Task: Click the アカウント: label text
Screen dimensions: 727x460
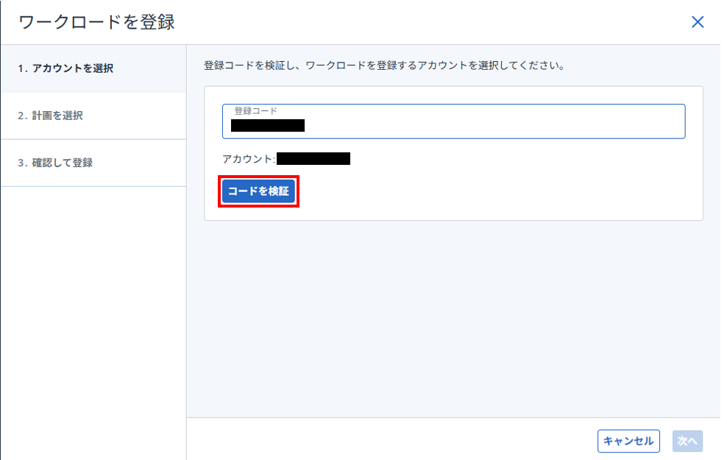Action: coord(248,158)
